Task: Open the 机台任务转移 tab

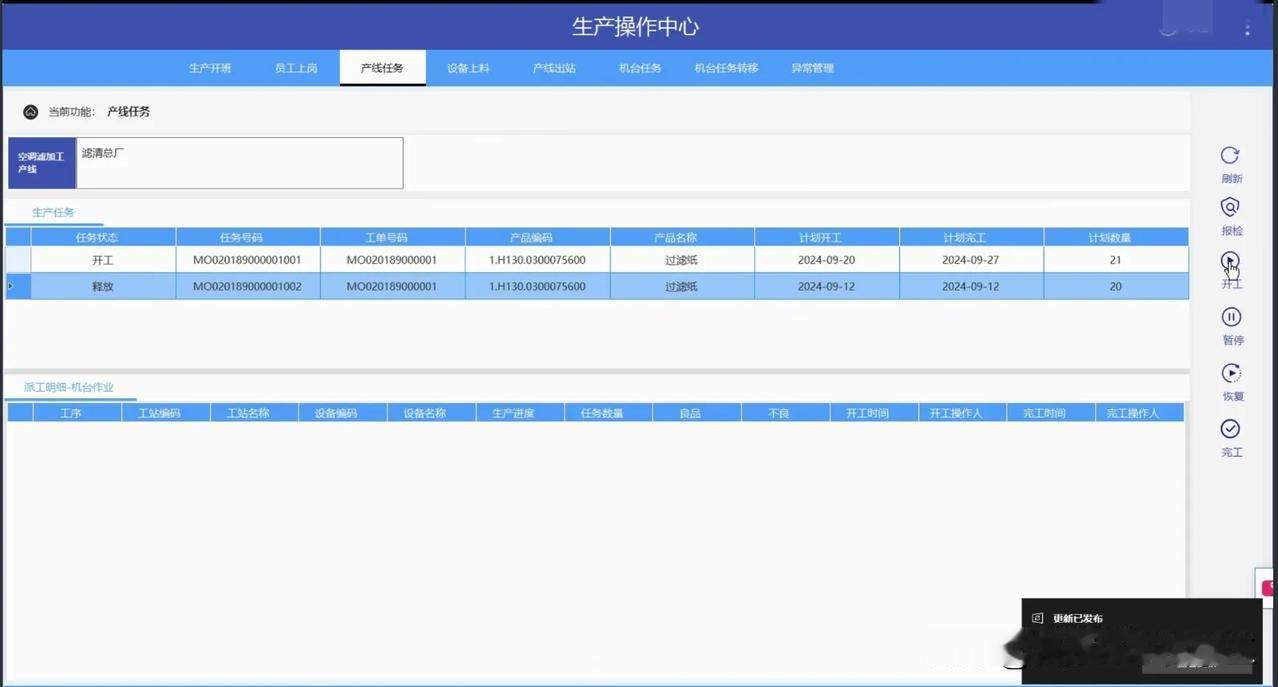Action: coord(725,67)
